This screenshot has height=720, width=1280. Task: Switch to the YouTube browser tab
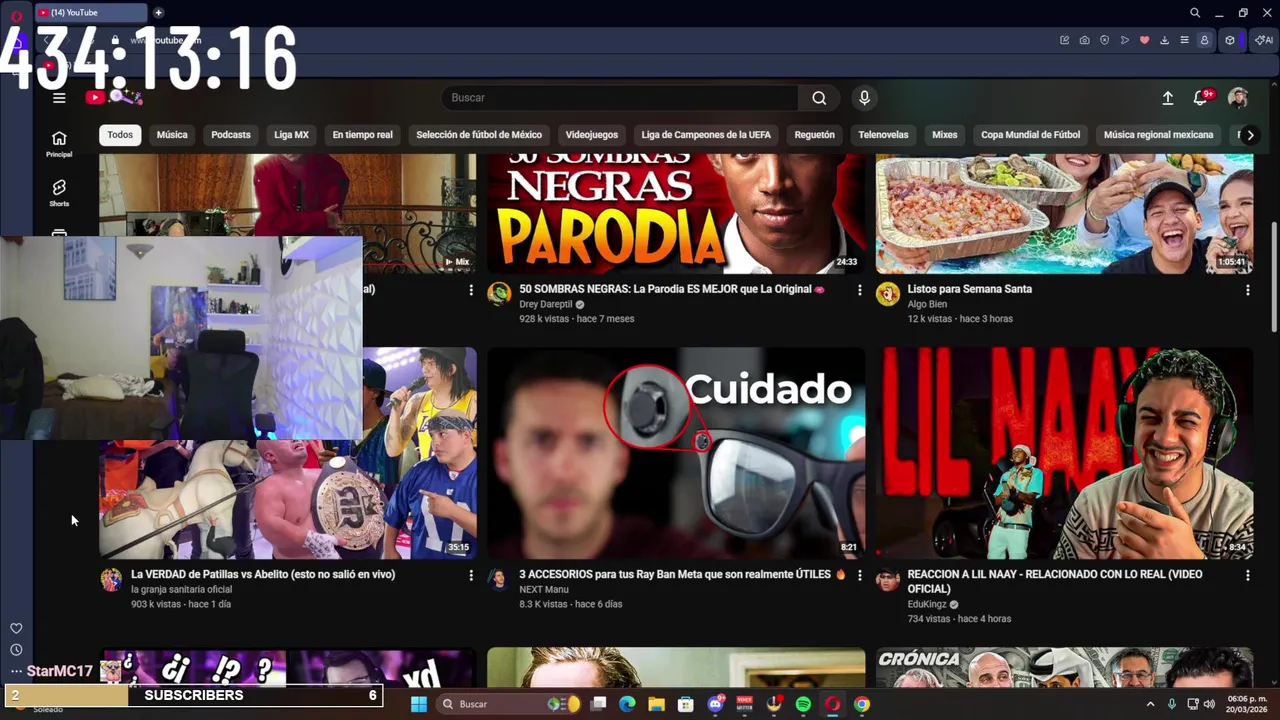90,13
